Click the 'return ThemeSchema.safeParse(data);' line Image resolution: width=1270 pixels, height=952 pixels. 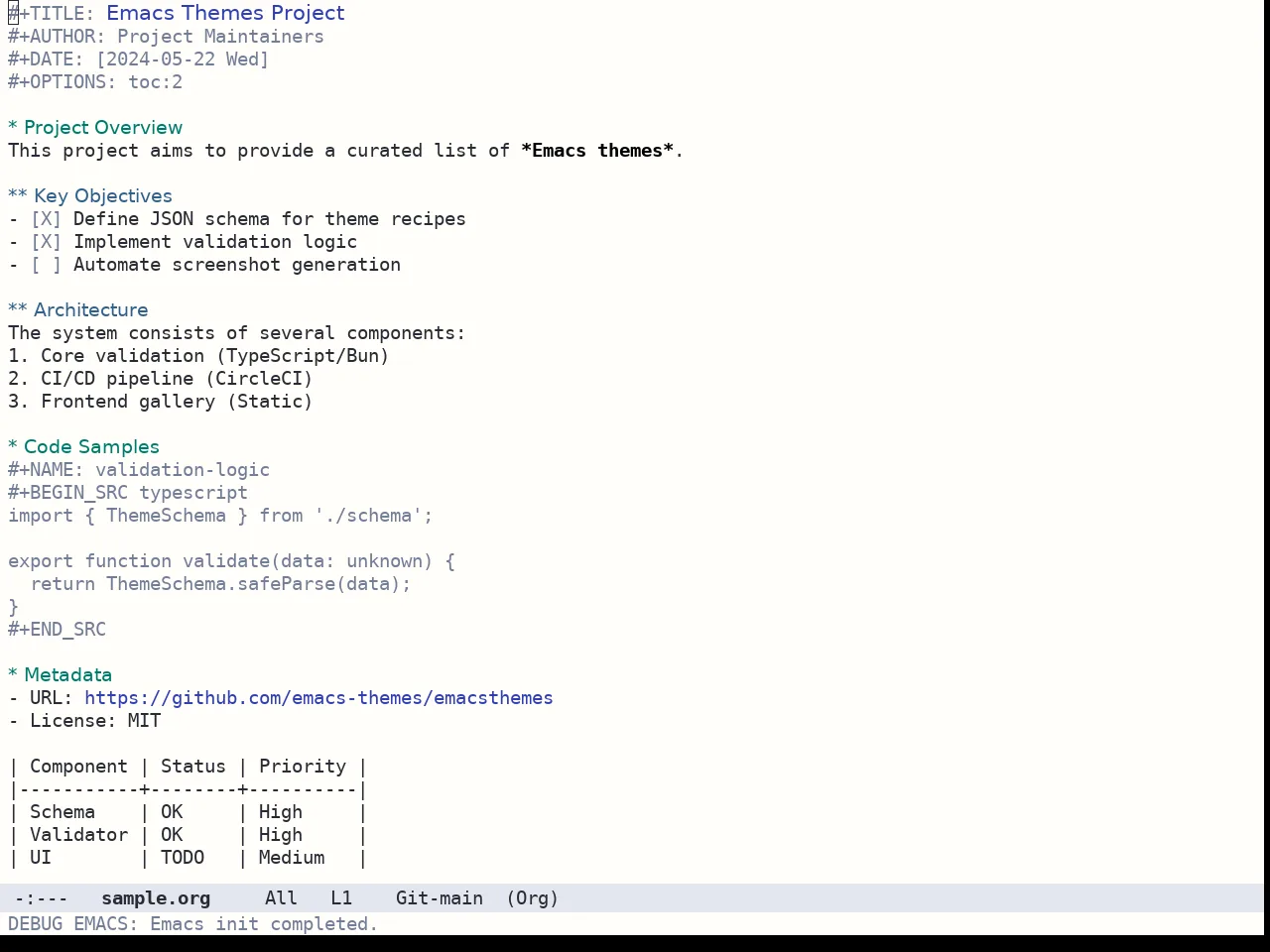[220, 584]
